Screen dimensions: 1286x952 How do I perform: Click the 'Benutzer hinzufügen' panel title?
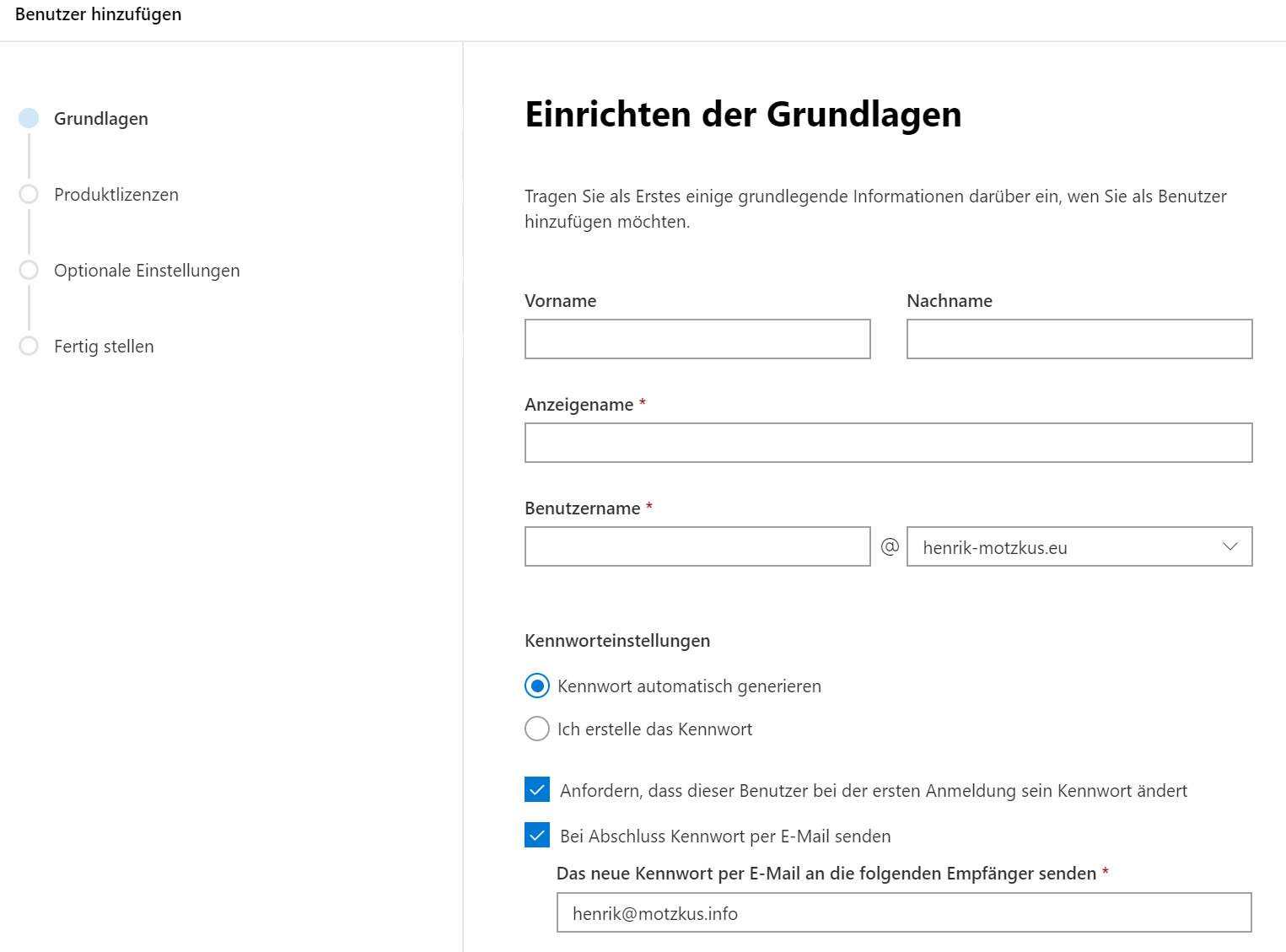pyautogui.click(x=99, y=14)
